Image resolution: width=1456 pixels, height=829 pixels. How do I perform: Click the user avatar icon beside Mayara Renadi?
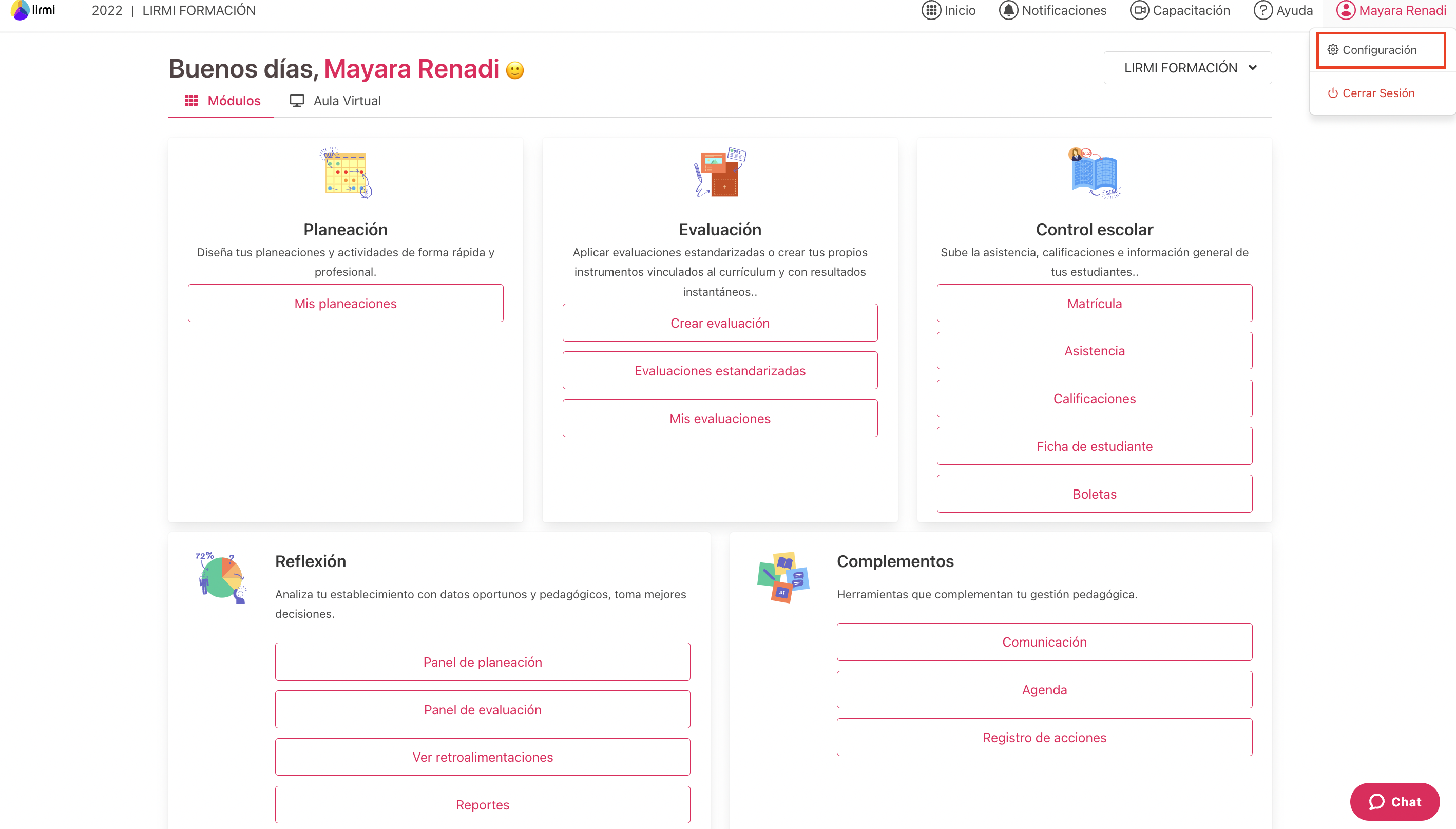pos(1346,10)
